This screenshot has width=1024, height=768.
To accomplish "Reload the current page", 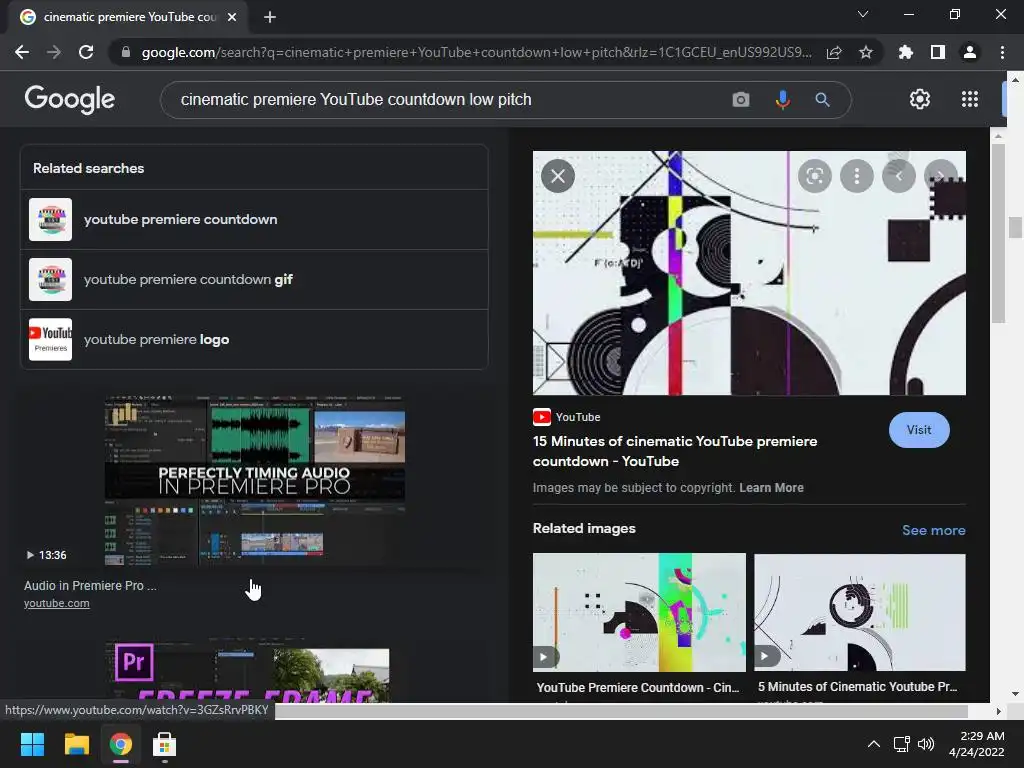I will (86, 52).
